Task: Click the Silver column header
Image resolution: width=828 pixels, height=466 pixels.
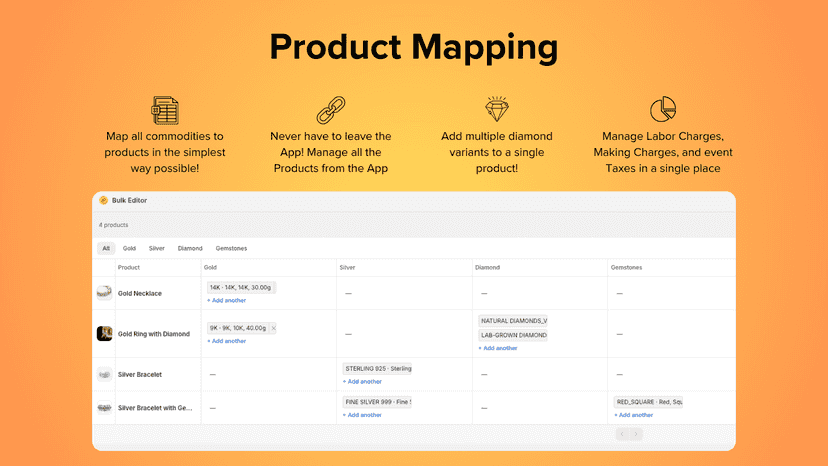Action: tap(347, 267)
